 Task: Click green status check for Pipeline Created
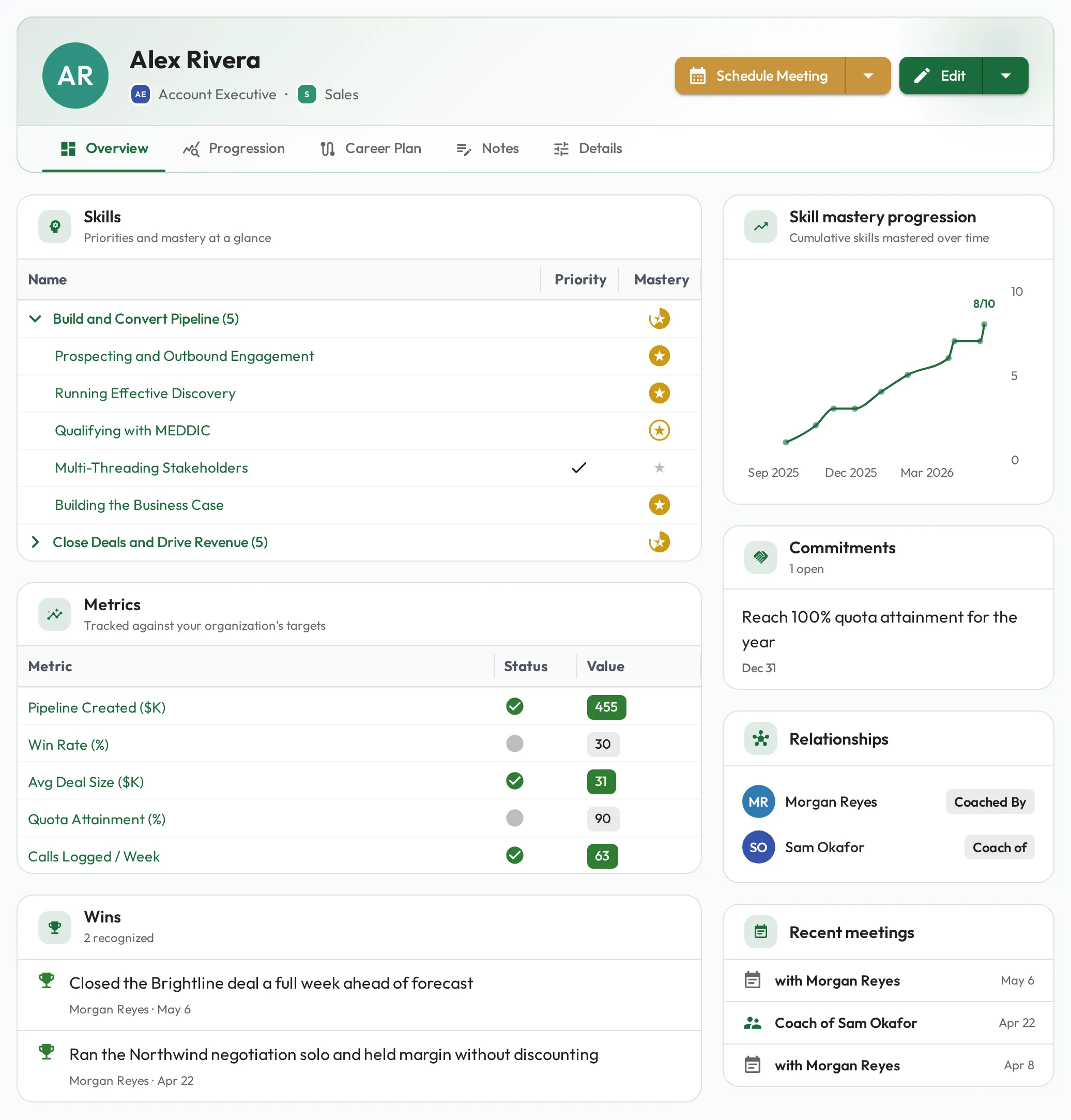[514, 706]
